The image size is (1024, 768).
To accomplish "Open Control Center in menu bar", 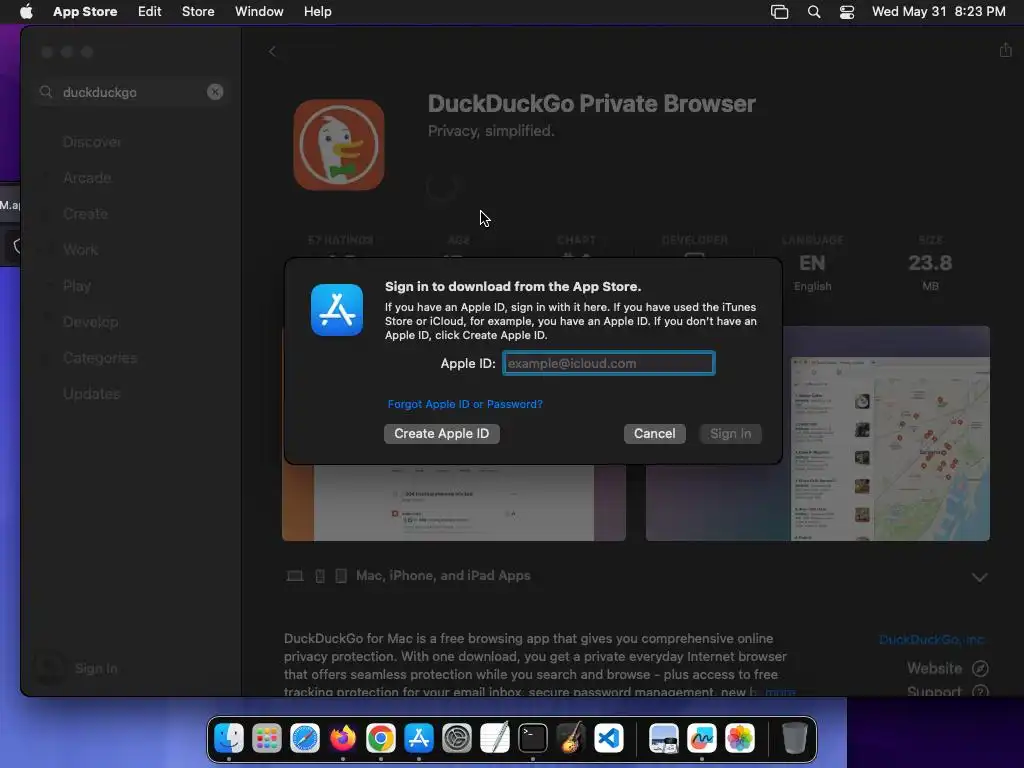I will point(847,12).
